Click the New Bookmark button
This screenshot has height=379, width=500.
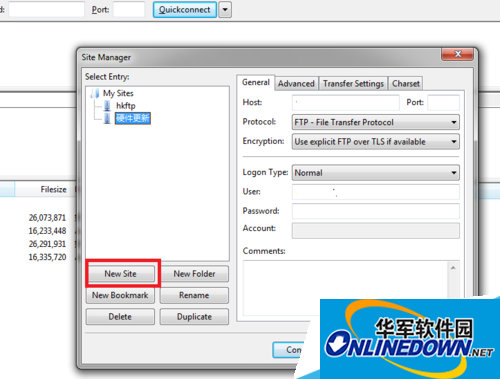pyautogui.click(x=120, y=295)
